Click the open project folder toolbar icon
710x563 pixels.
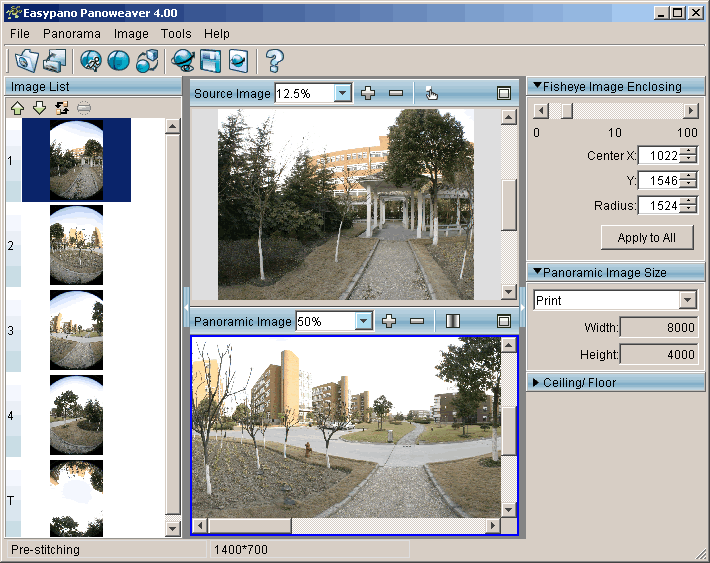(x=26, y=60)
